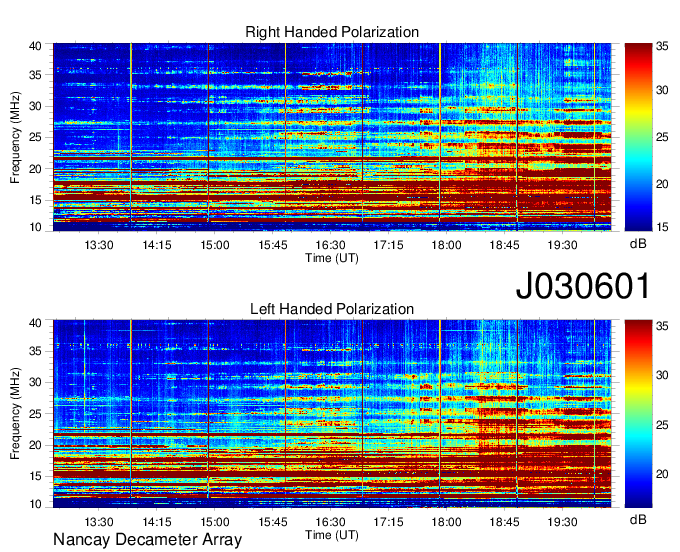680x552 pixels.
Task: Click the 35 dB label on Left Handed color bar
Action: click(662, 326)
